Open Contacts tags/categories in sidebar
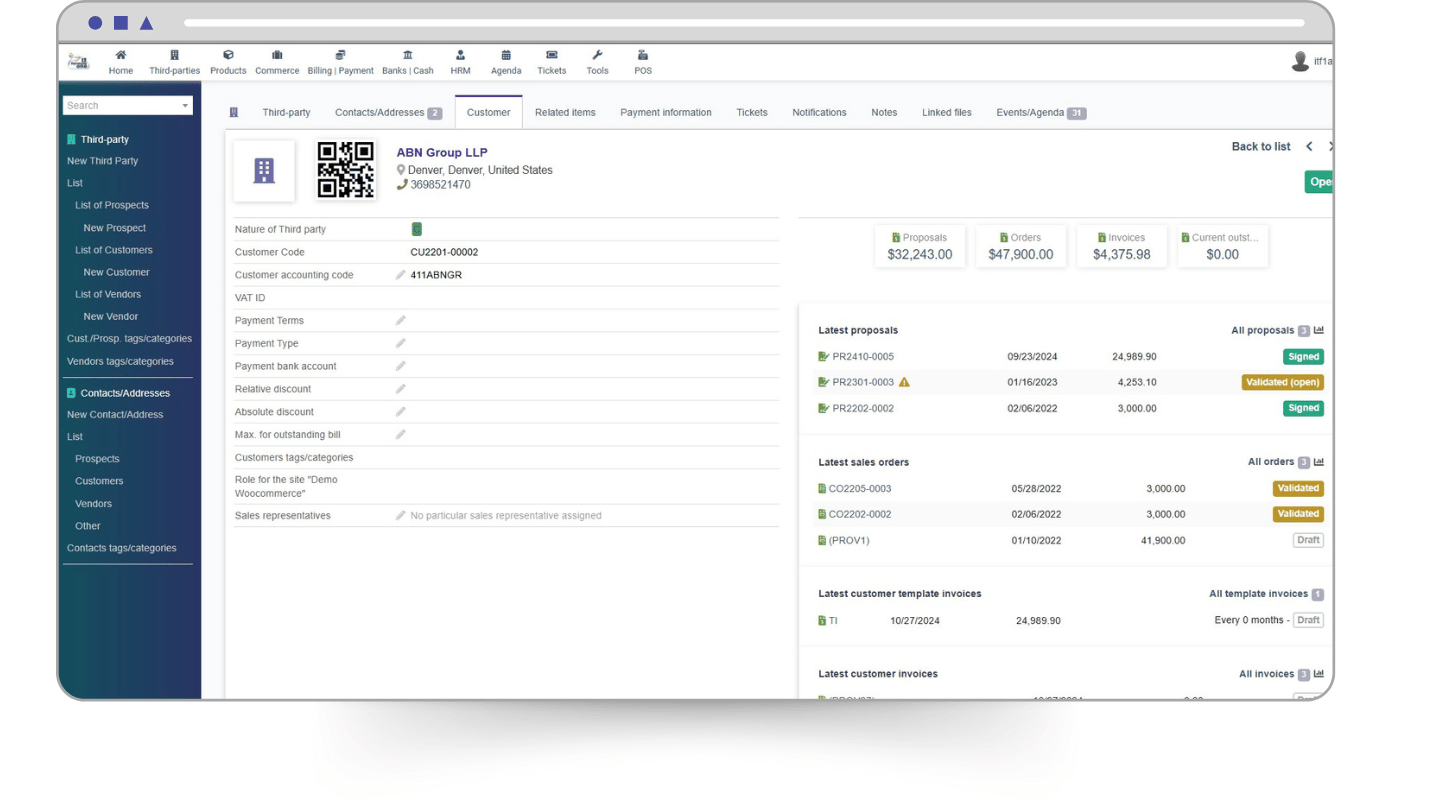 (121, 548)
